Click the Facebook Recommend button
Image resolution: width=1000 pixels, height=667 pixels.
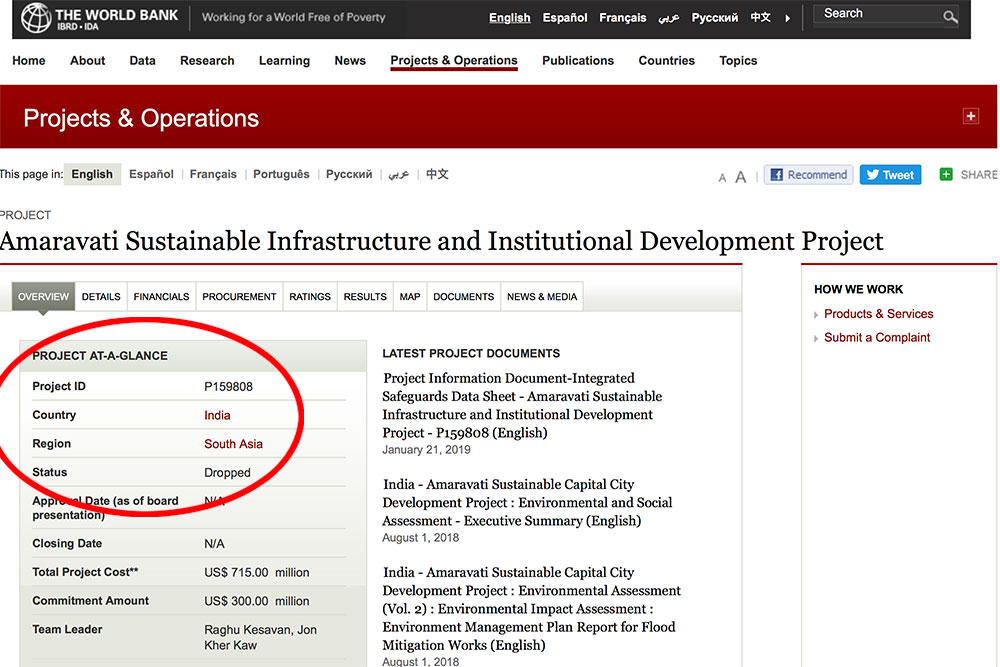point(809,175)
